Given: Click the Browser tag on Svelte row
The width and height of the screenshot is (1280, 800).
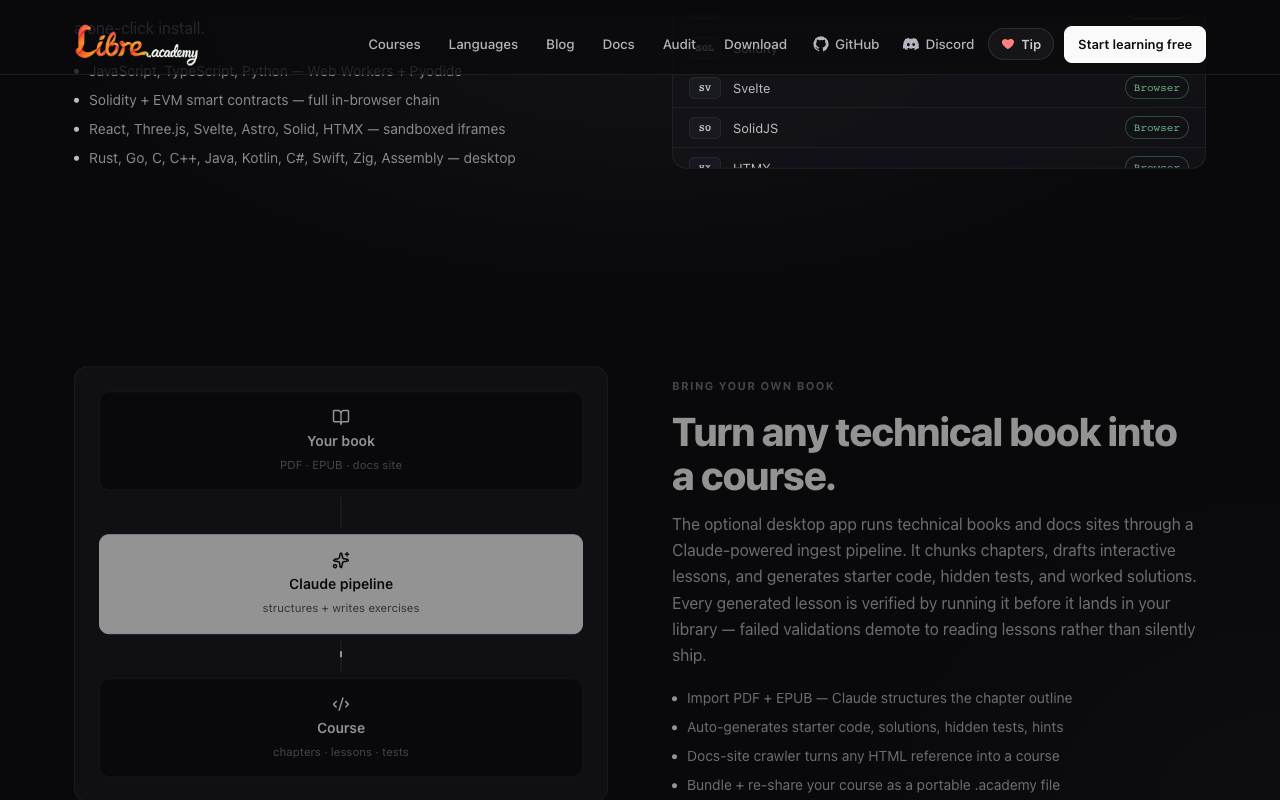Looking at the screenshot, I should (x=1157, y=88).
